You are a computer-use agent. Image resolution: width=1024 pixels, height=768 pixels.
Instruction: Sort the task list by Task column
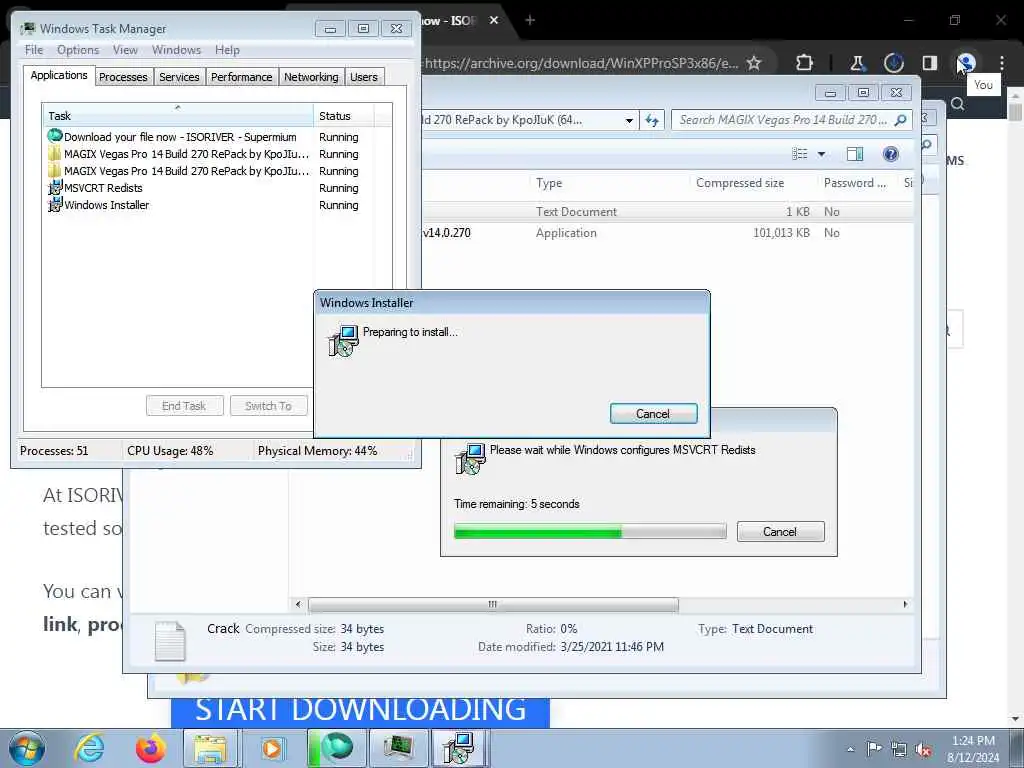[178, 116]
